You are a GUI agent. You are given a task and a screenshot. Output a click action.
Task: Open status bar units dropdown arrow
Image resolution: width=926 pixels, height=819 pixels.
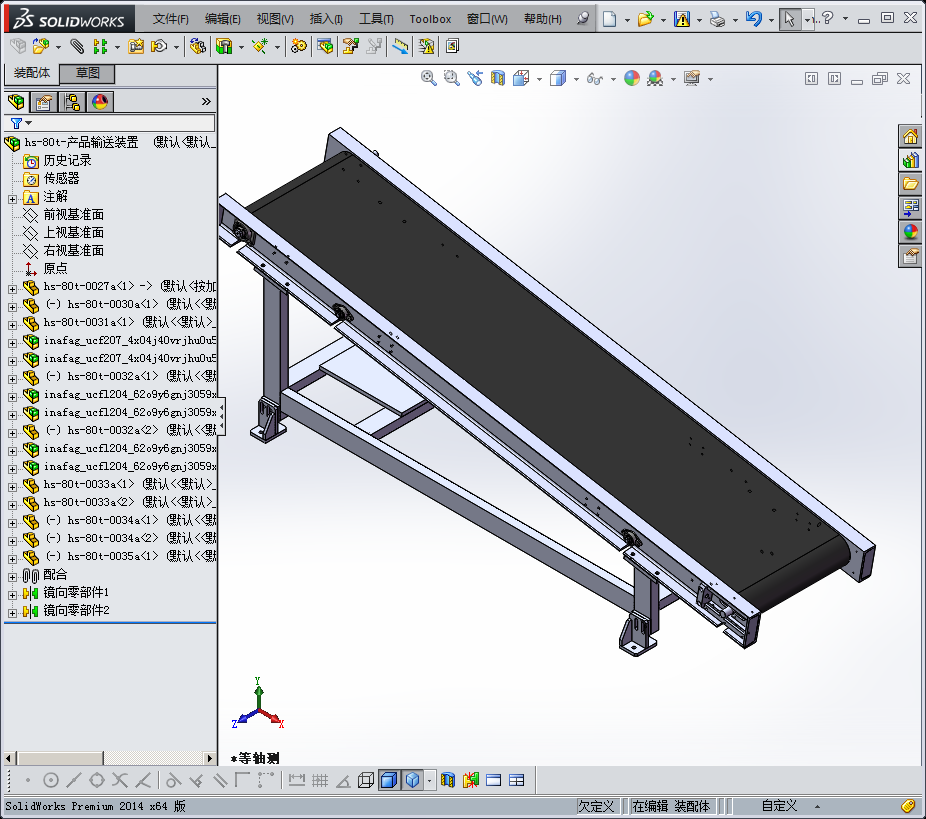point(817,807)
